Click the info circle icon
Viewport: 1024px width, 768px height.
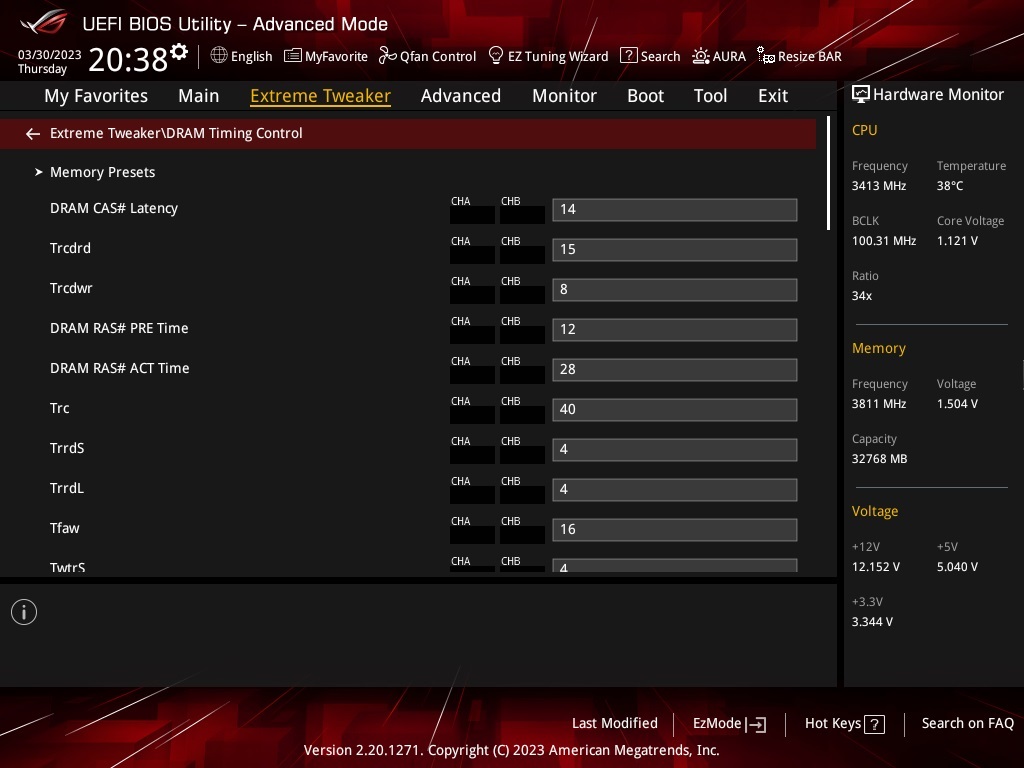click(24, 612)
